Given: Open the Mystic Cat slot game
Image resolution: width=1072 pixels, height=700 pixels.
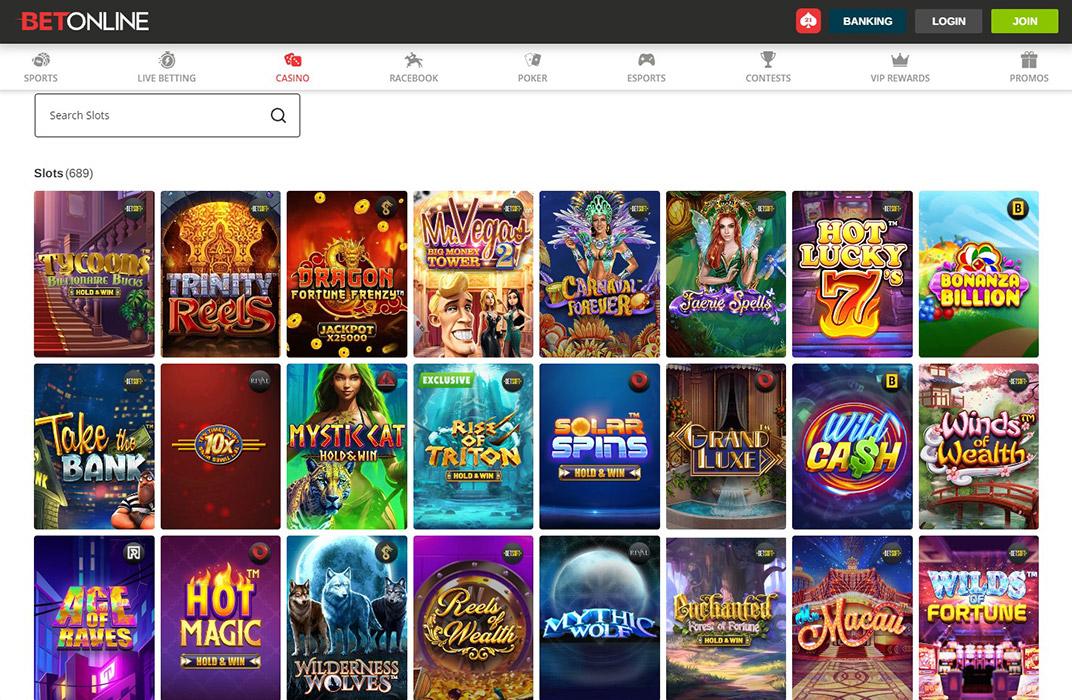Looking at the screenshot, I should coord(346,446).
